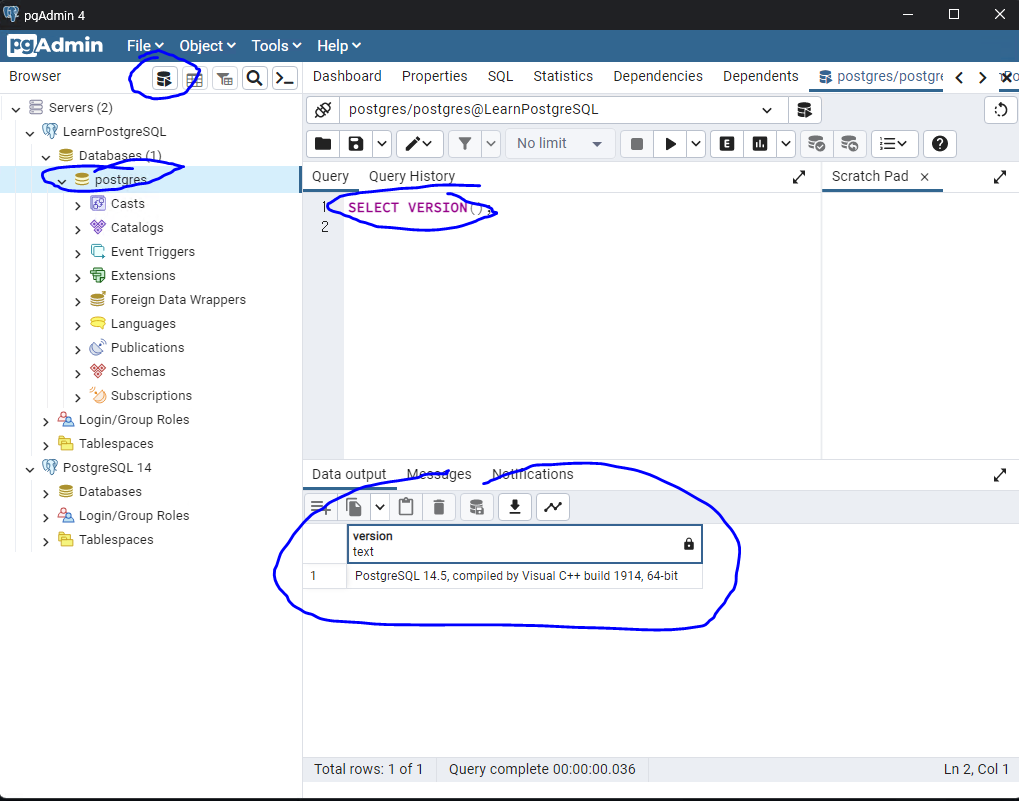Screen dimensions: 1019x801
Task: Switch to the Dependencies tab
Action: point(658,76)
